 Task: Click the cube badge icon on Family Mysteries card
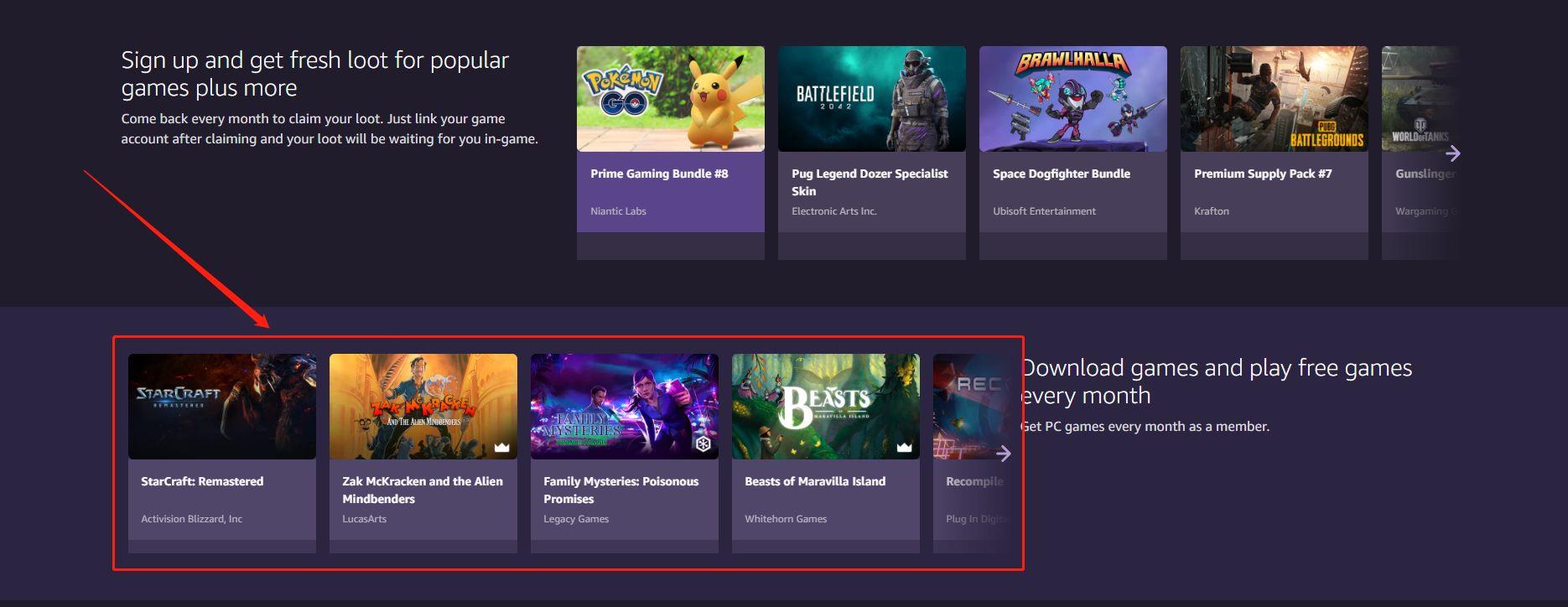(x=704, y=444)
